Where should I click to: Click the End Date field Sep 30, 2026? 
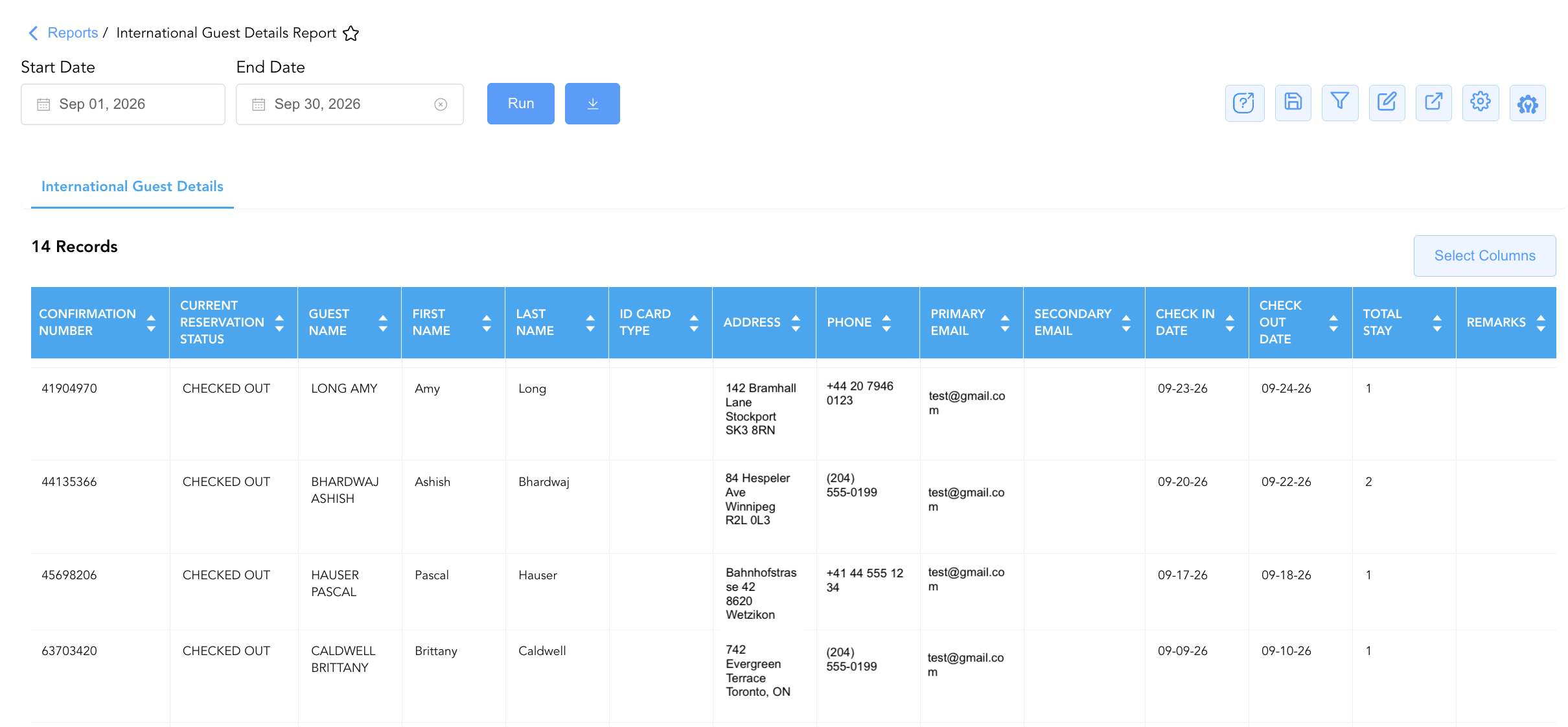(350, 104)
